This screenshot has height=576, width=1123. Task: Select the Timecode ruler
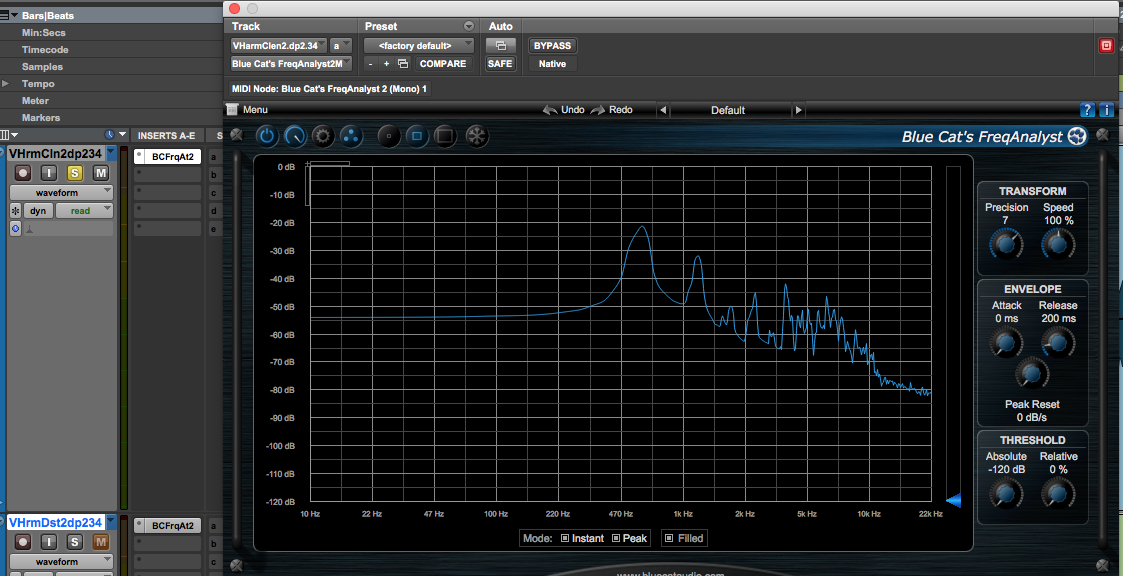tap(45, 49)
